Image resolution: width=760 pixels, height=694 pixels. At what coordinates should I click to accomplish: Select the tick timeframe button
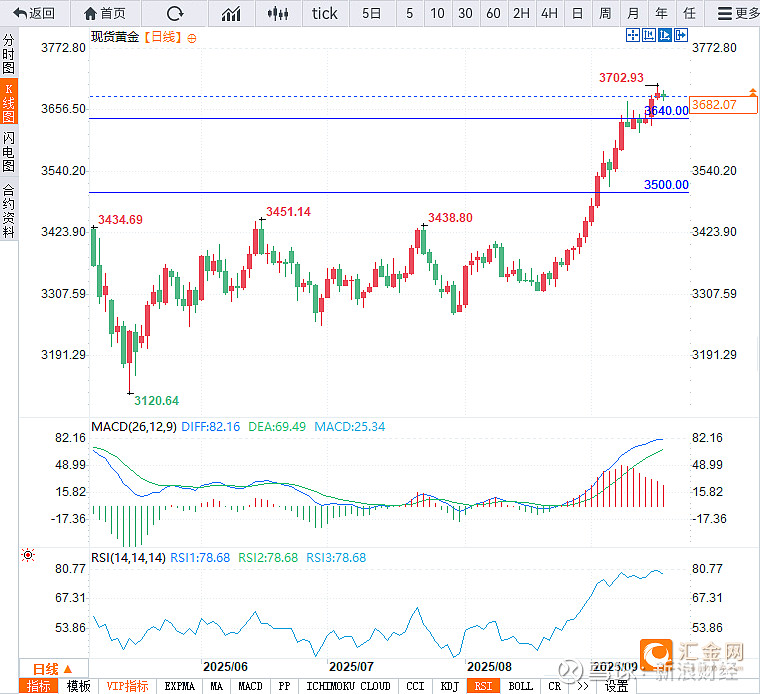click(325, 13)
